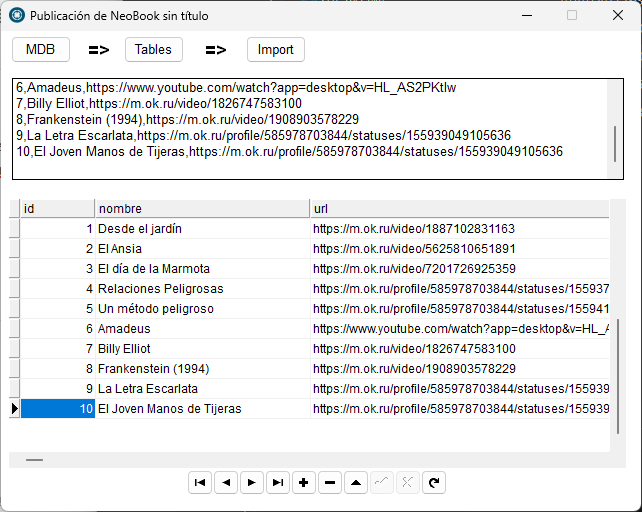
Task: Select the Relaciones Peligrosas cell
Action: (x=202, y=289)
